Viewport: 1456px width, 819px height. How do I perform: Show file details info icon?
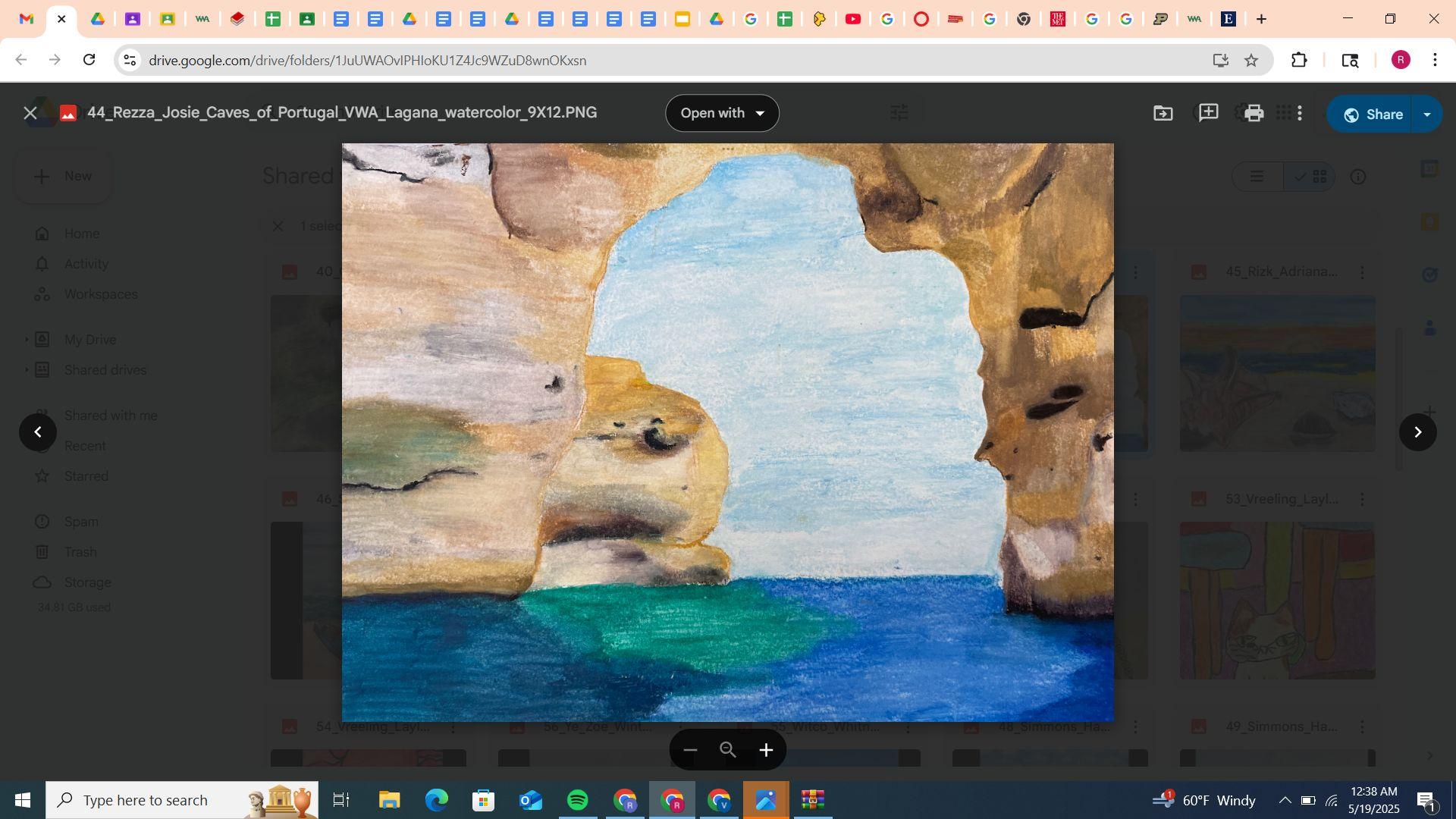pyautogui.click(x=1358, y=177)
